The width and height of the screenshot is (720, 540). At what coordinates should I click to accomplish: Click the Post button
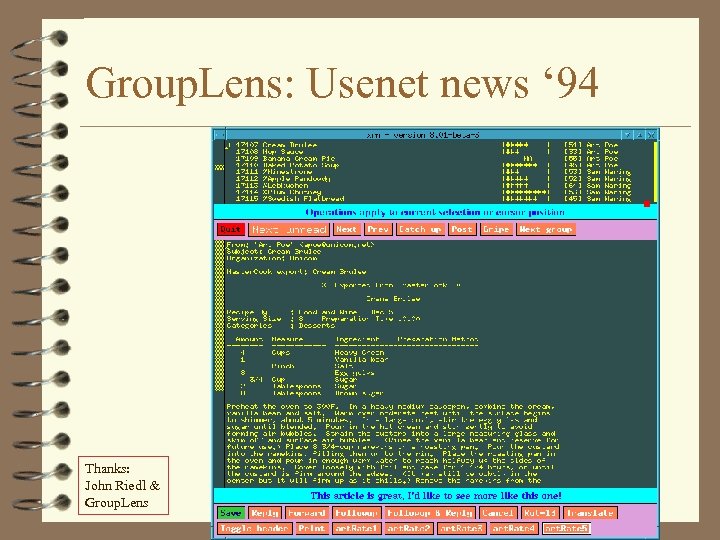[x=461, y=229]
